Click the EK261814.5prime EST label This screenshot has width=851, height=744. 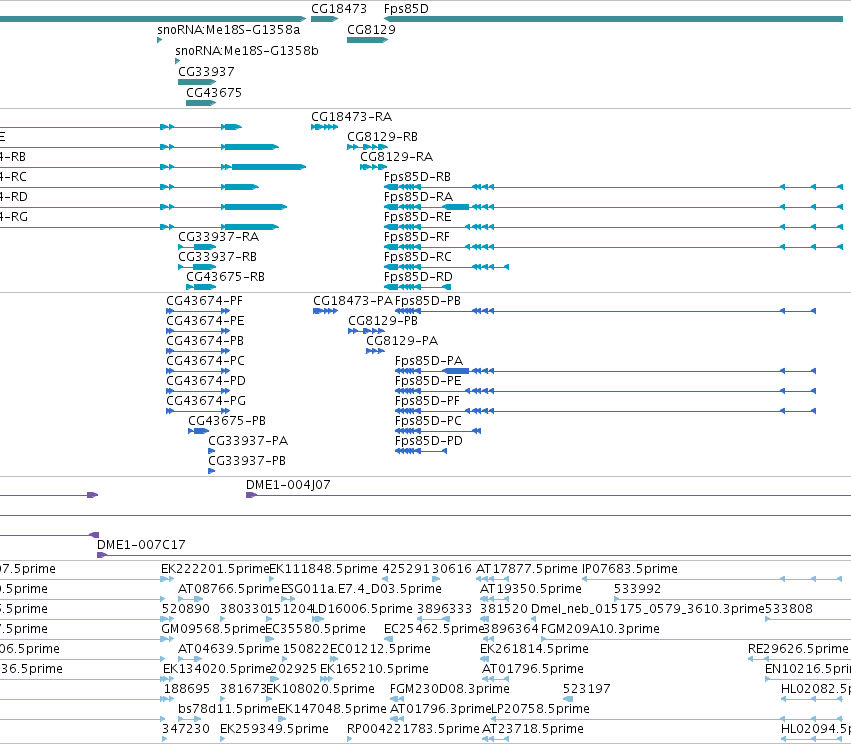(534, 649)
